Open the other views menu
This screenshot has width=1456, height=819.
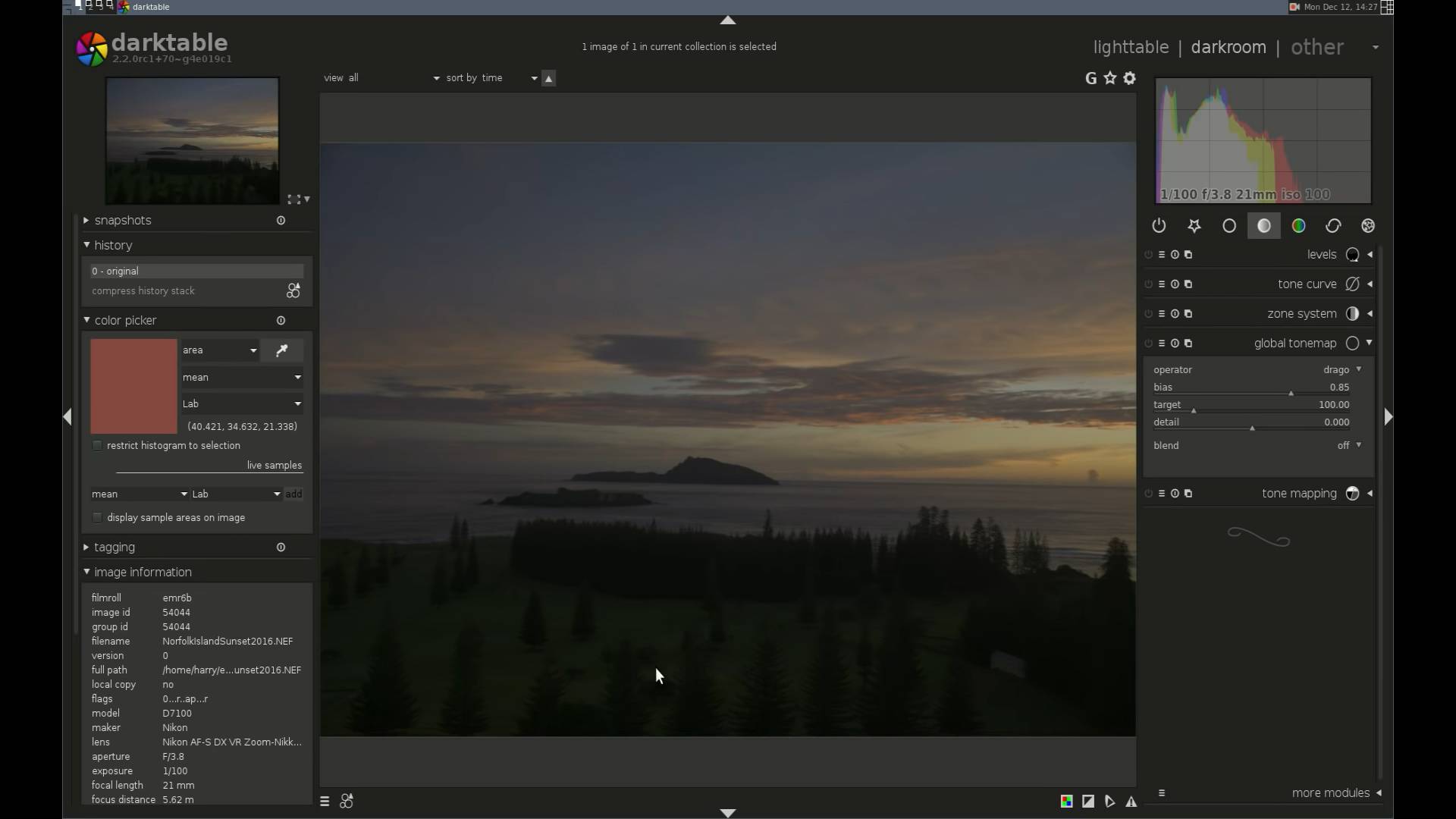tap(1317, 47)
